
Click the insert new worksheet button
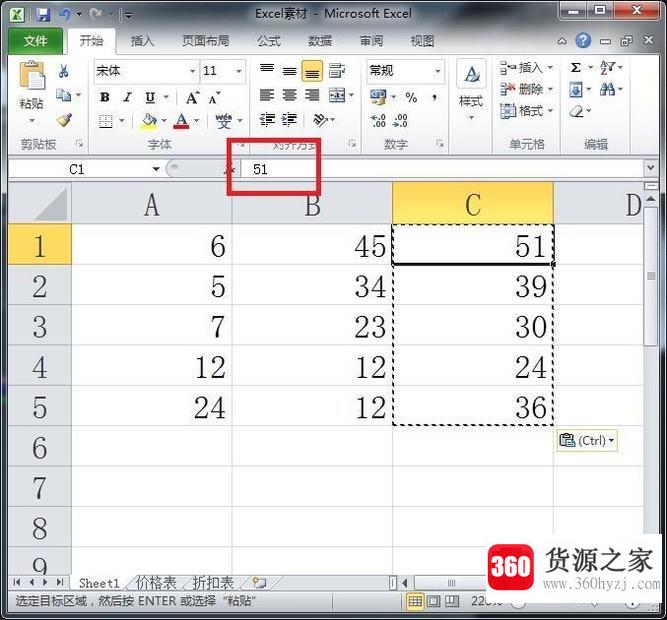click(259, 583)
